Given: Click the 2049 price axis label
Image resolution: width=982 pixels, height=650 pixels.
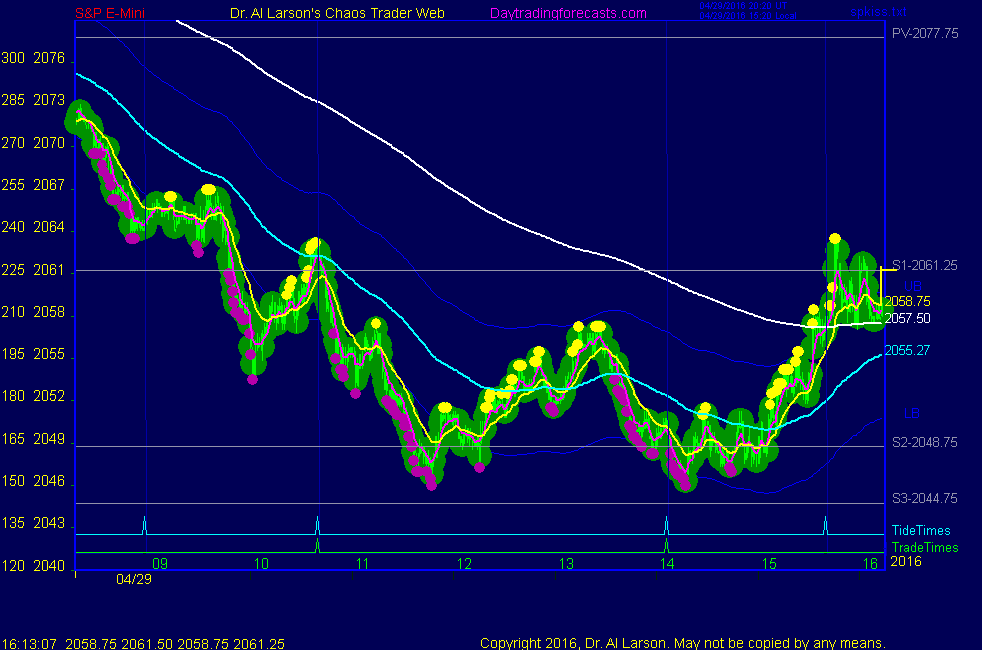Looking at the screenshot, I should coord(49,439).
